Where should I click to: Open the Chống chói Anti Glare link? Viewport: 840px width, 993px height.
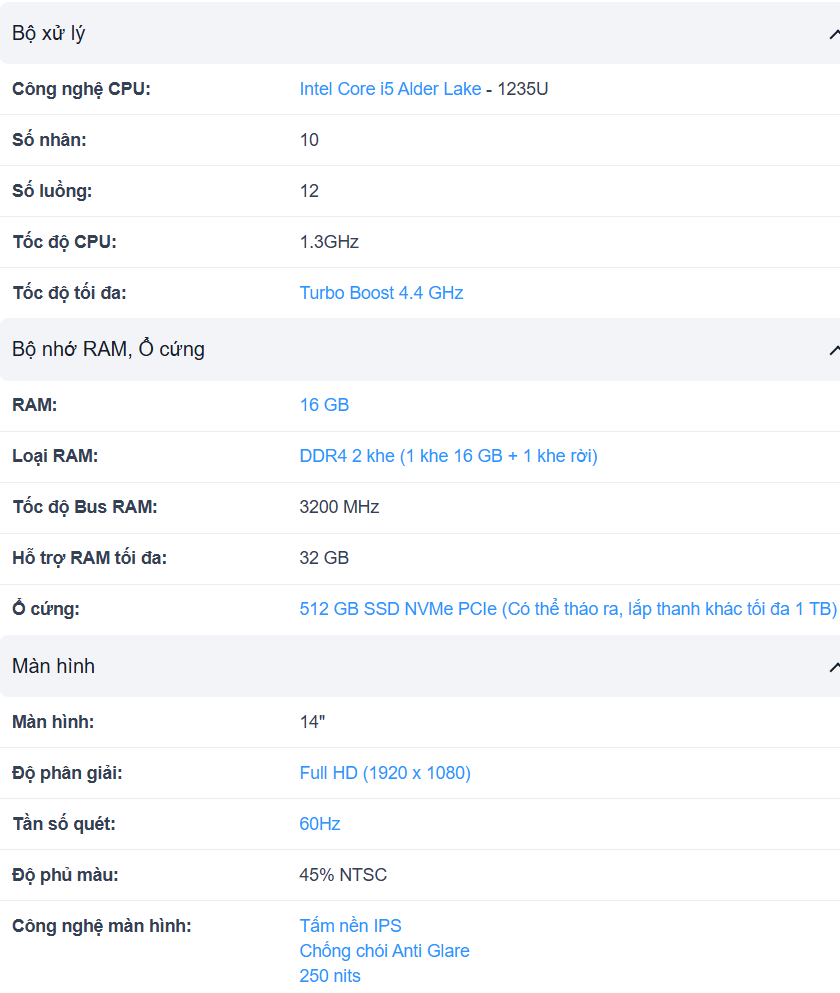[385, 951]
